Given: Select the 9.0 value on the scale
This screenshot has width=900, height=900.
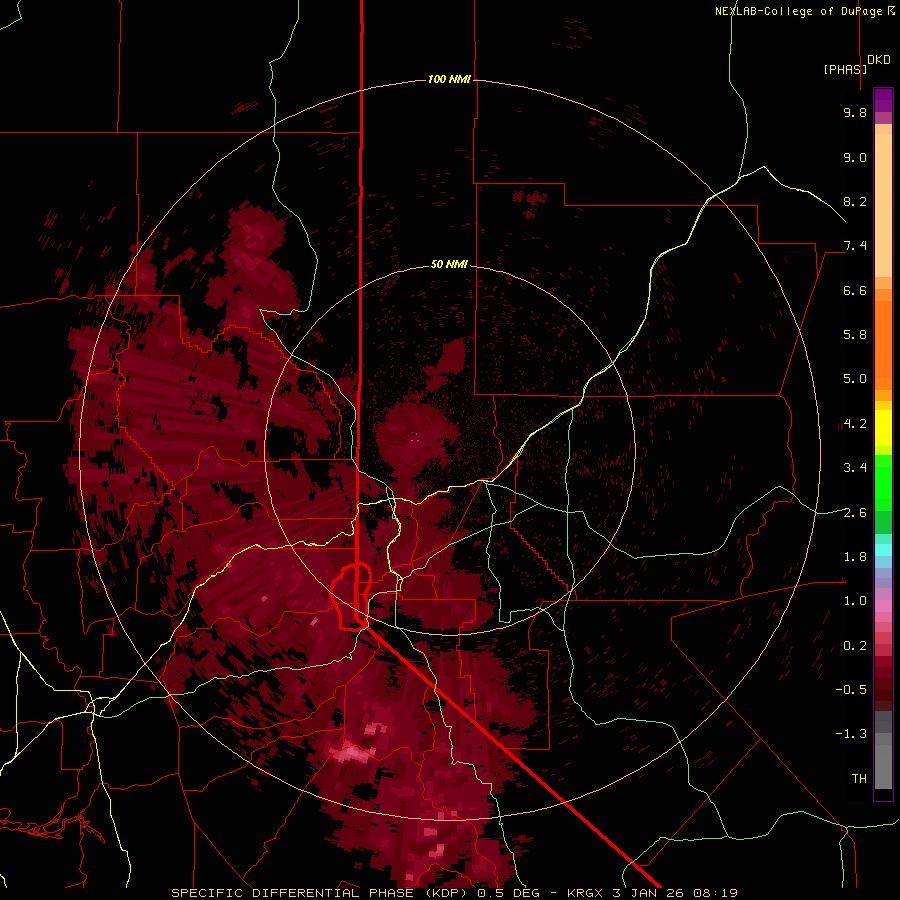Looking at the screenshot, I should tap(855, 157).
